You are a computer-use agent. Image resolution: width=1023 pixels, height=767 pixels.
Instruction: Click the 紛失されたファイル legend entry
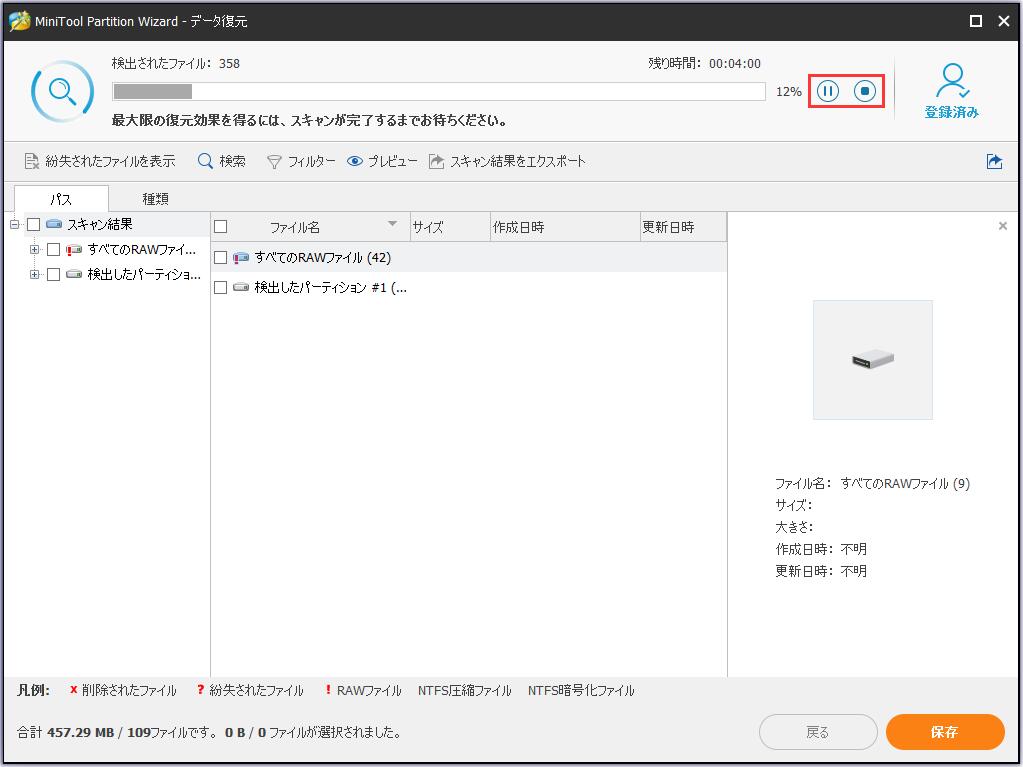[250, 690]
